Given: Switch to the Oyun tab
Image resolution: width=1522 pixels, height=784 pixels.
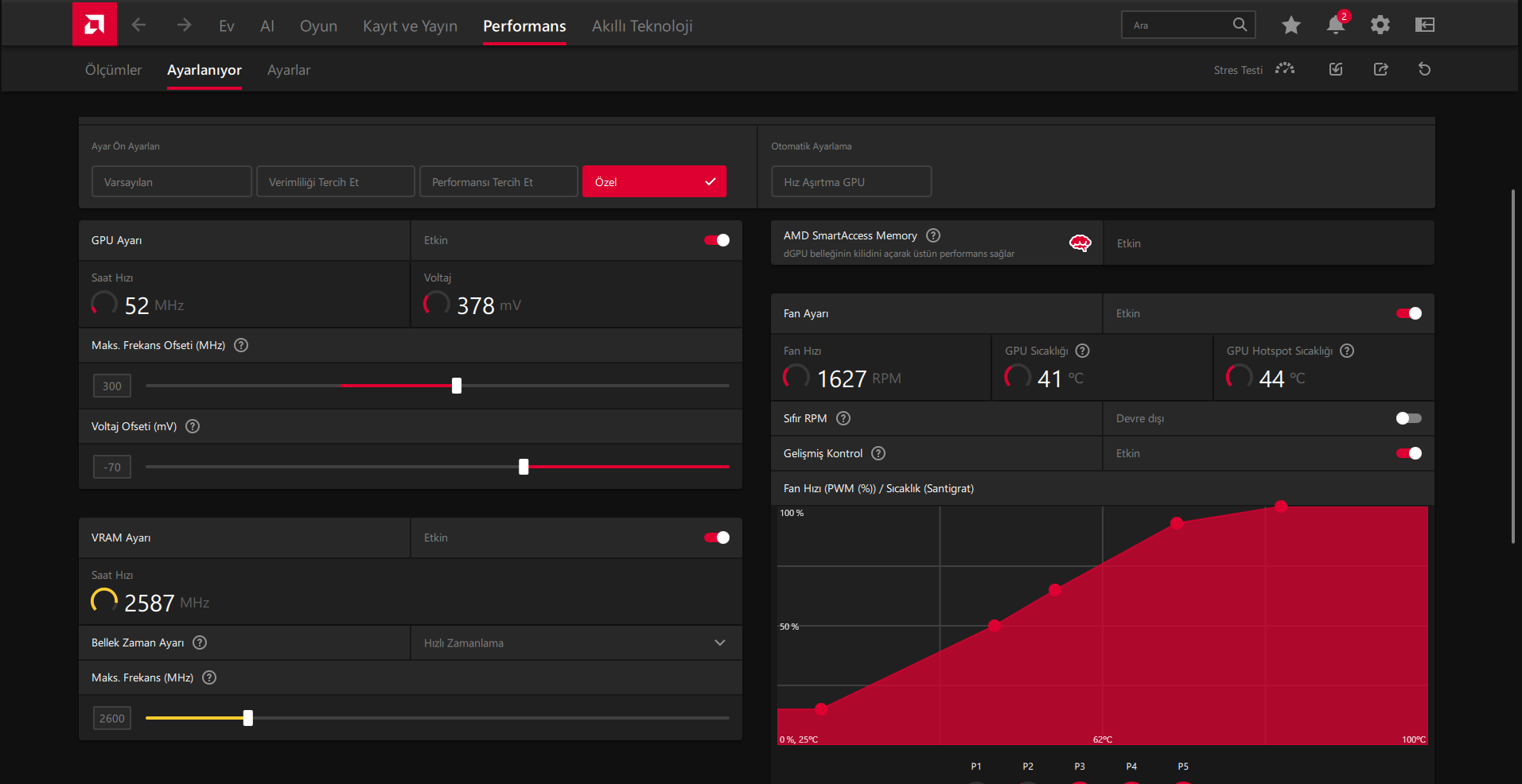Looking at the screenshot, I should point(318,26).
